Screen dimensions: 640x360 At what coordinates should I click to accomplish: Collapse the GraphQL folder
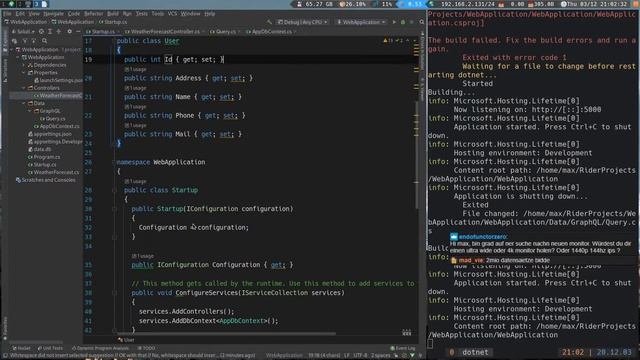tap(30, 111)
